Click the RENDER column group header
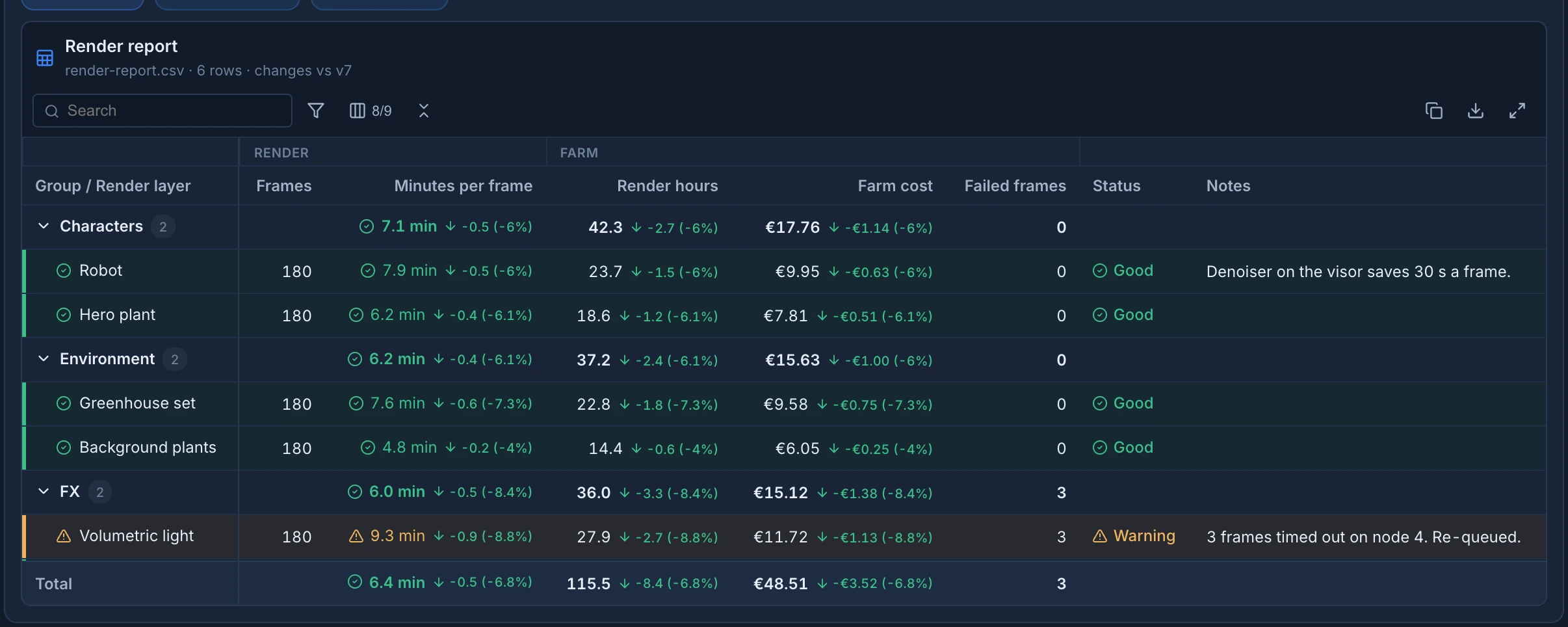Screen dimensions: 1568x627 coord(281,153)
